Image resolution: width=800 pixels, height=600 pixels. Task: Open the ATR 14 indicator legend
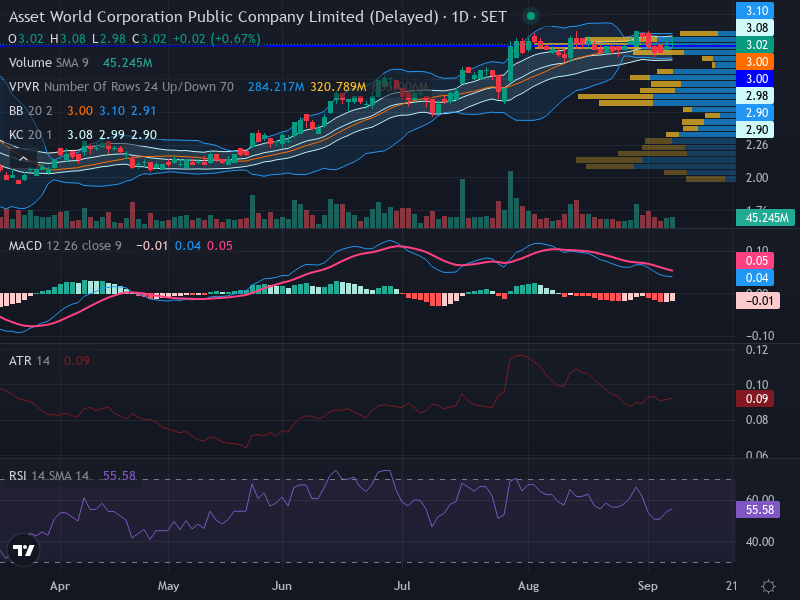pyautogui.click(x=29, y=361)
